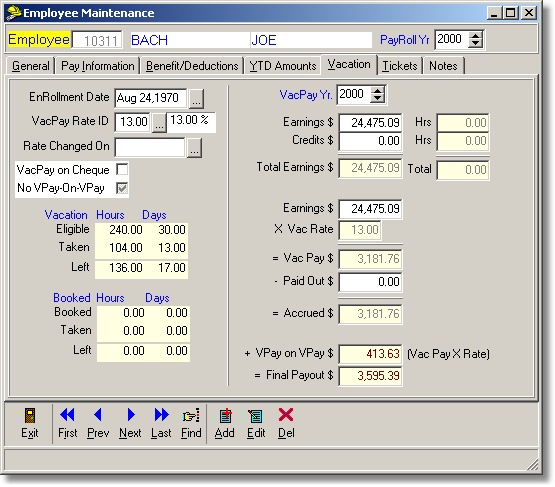Enable the VacPay on Cheque checkbox
This screenshot has height=487, width=555.
[x=122, y=170]
